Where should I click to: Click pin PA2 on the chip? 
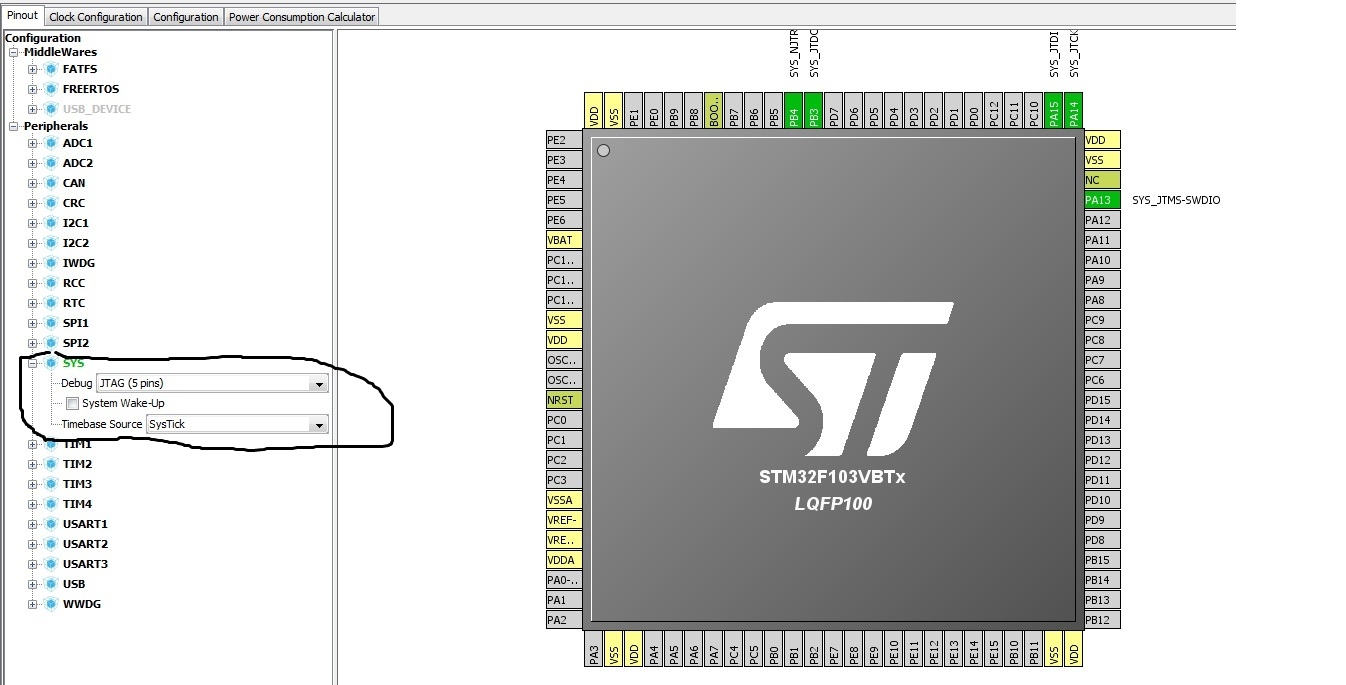click(x=563, y=620)
